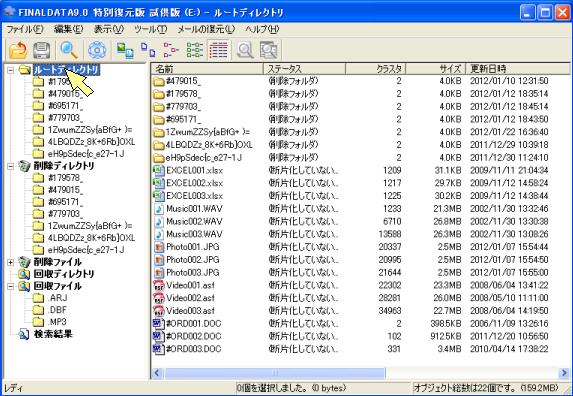The width and height of the screenshot is (573, 396).
Task: Collapse the 削除ディレクトリ tree node
Action: 11,166
